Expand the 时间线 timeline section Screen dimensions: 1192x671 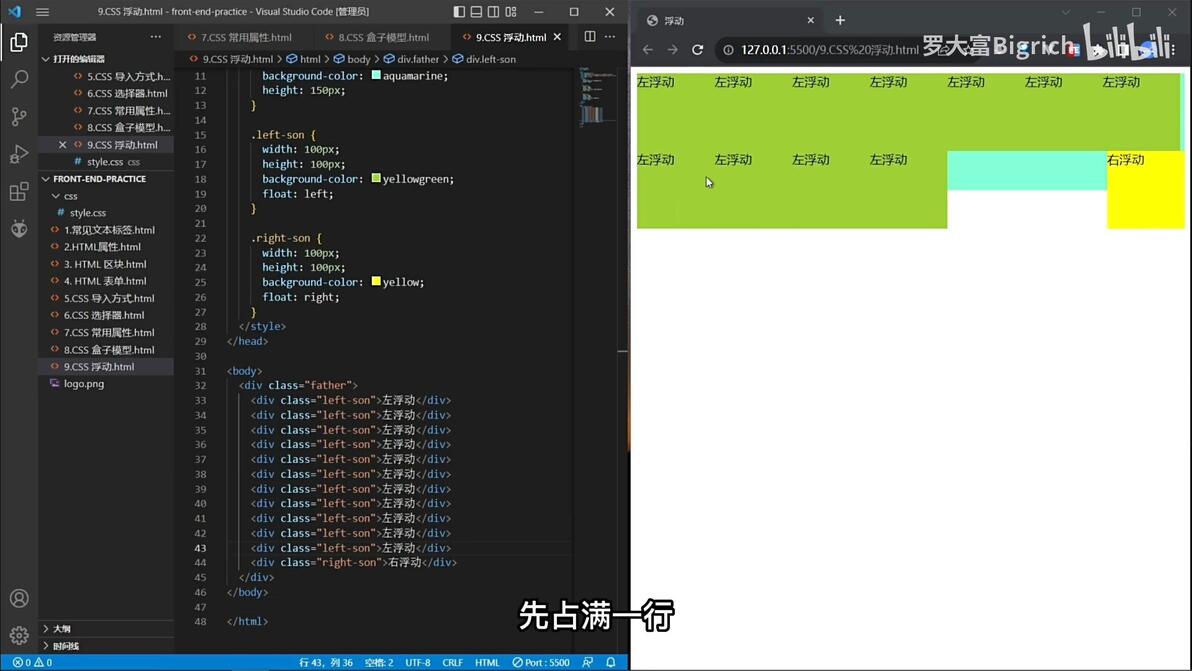pyautogui.click(x=106, y=646)
